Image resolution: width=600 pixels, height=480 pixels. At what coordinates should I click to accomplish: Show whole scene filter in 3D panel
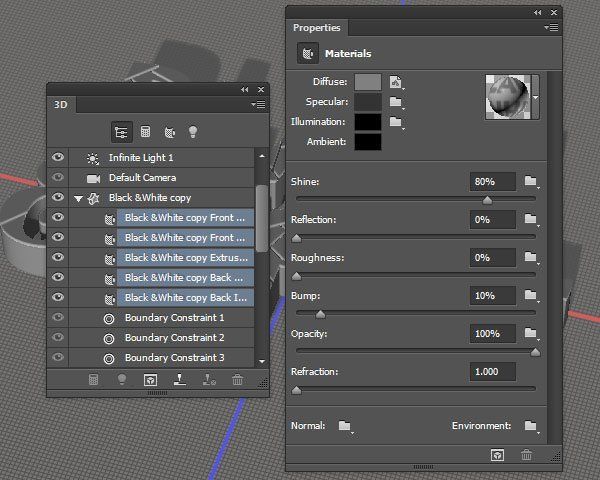click(x=121, y=132)
